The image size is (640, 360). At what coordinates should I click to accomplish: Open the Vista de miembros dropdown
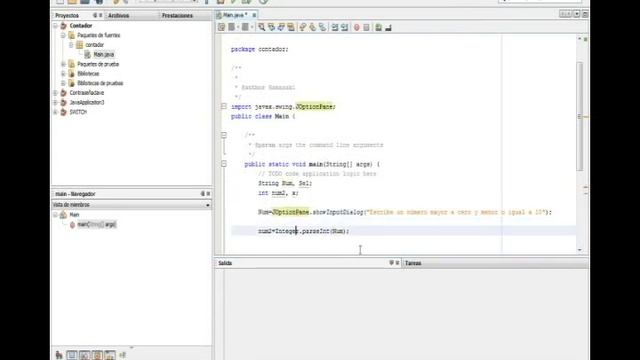(207, 205)
